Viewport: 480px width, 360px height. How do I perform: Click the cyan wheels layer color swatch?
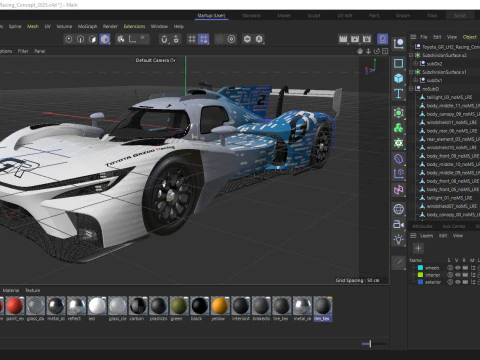point(420,268)
